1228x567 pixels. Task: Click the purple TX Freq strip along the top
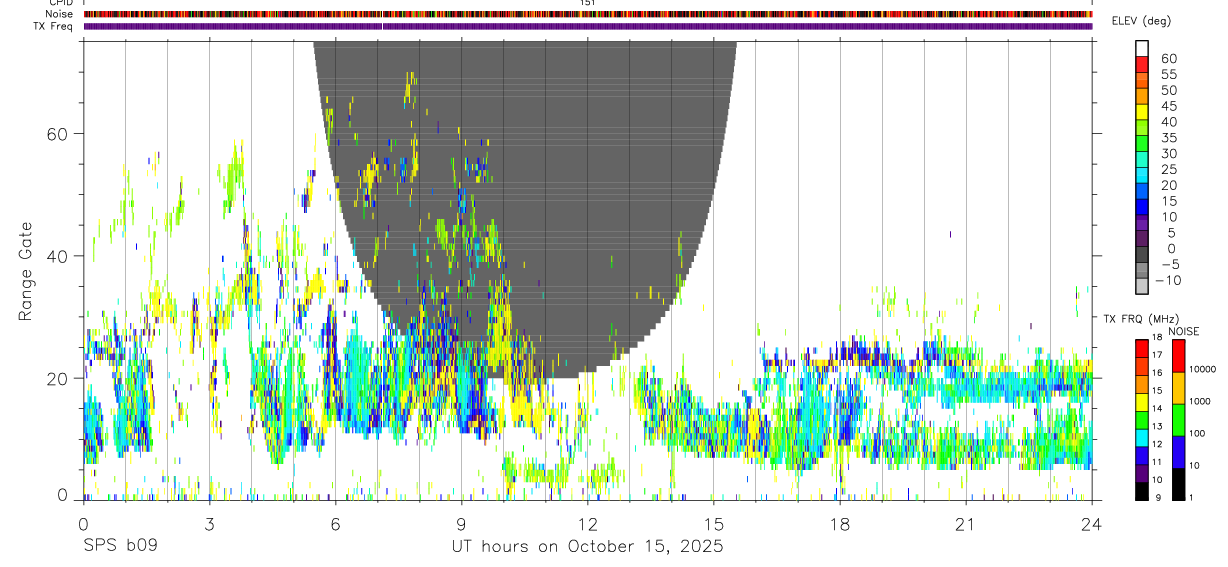(588, 26)
